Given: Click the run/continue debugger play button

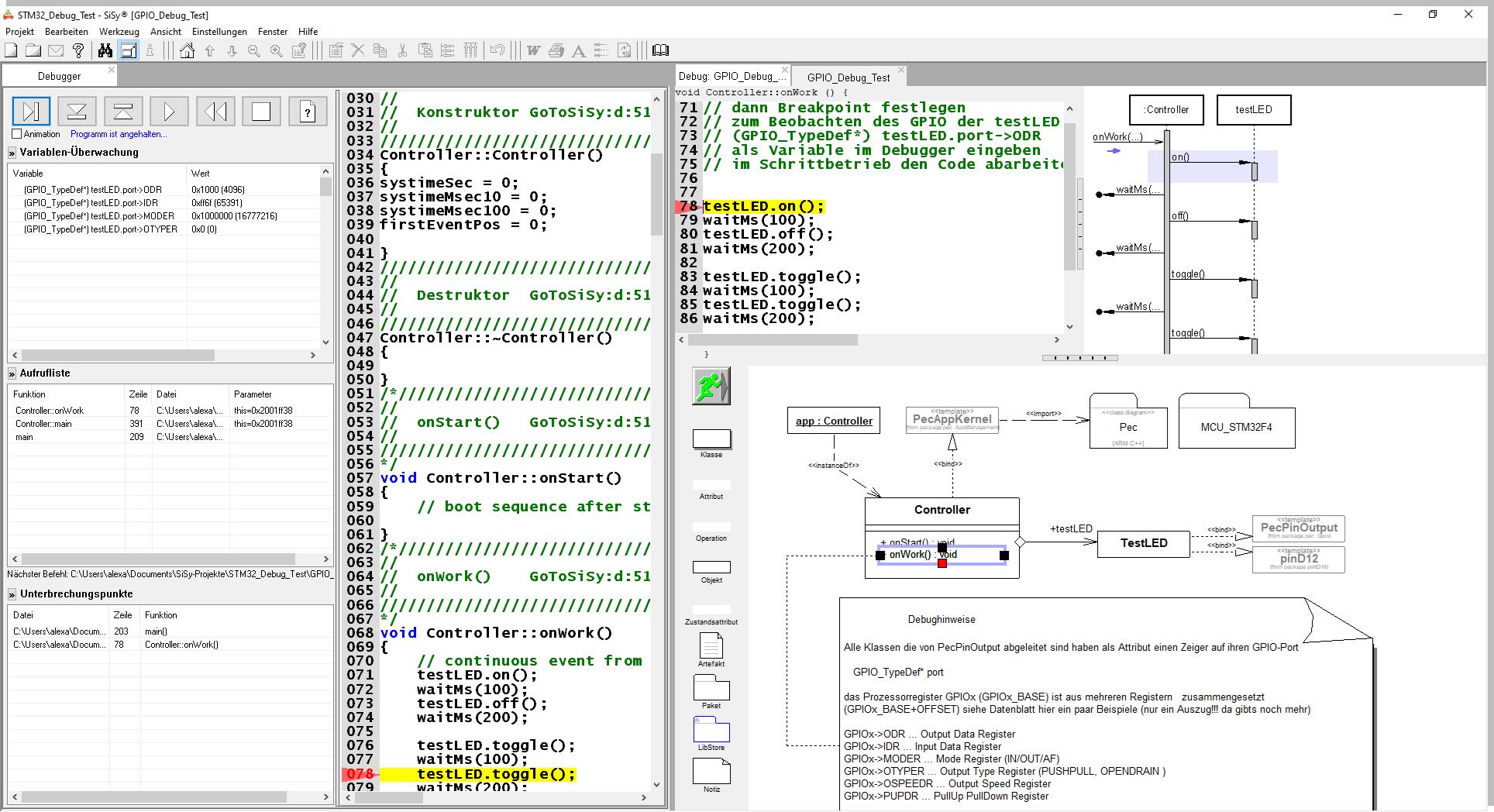Looking at the screenshot, I should coord(169,112).
